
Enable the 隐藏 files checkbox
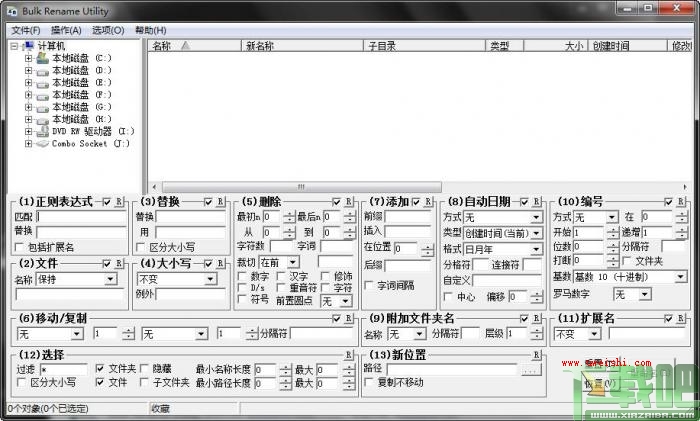(144, 369)
